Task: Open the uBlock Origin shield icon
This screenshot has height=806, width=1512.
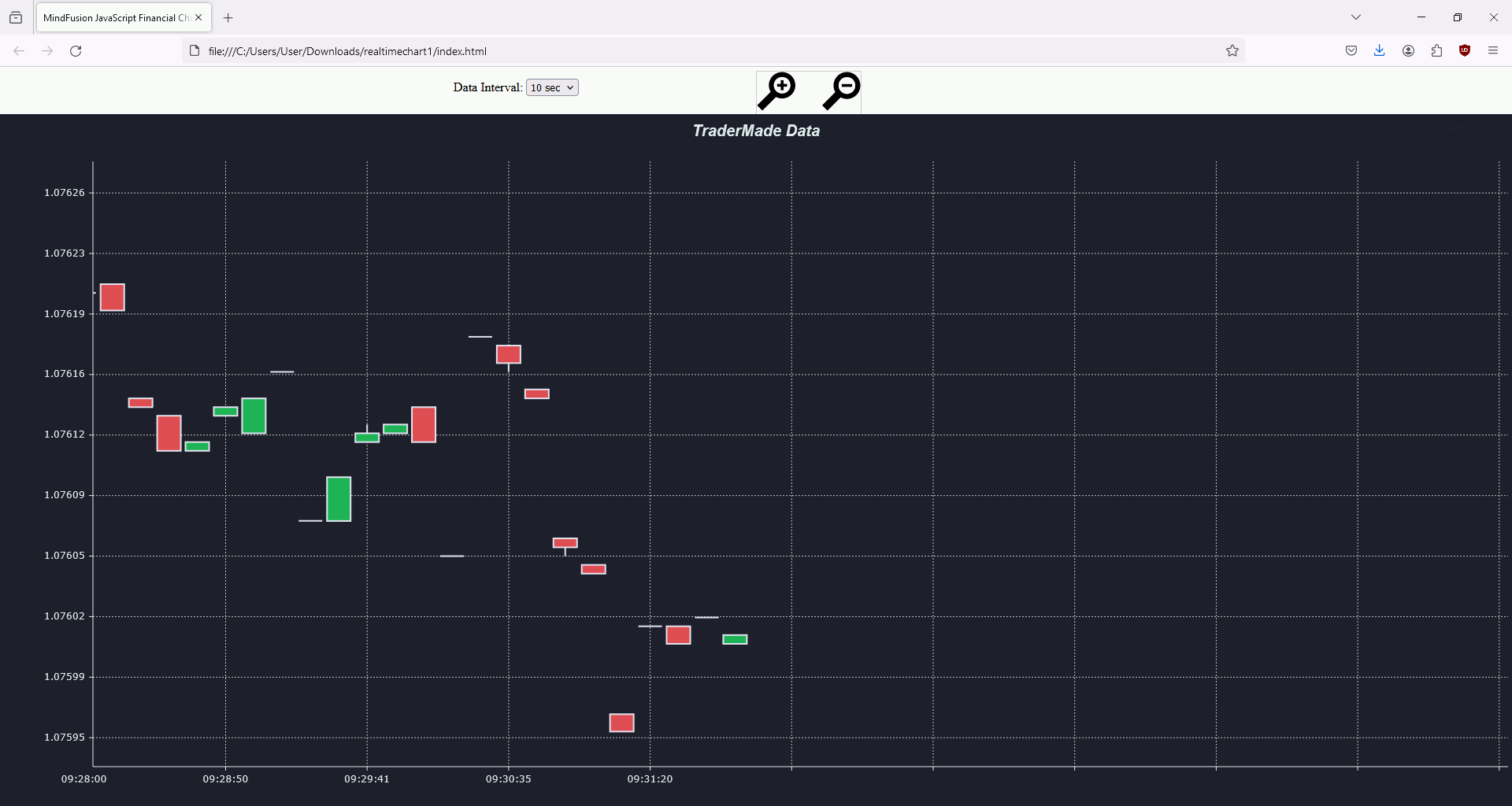Action: click(1465, 51)
